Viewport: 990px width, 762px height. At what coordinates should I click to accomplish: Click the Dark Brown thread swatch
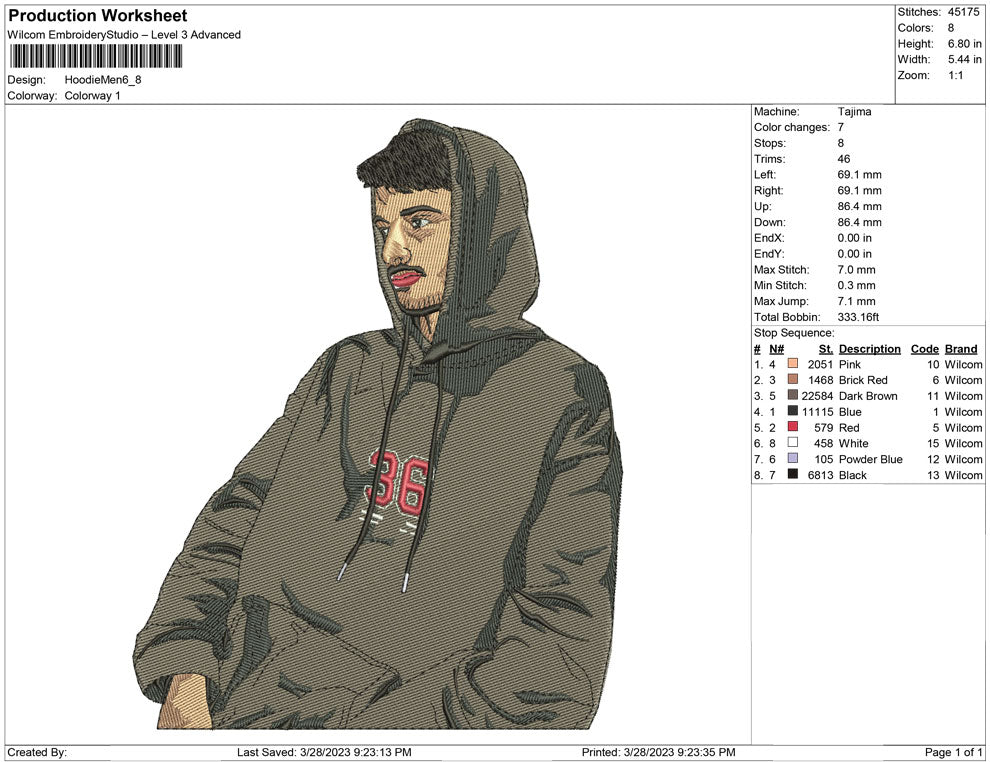click(x=793, y=396)
